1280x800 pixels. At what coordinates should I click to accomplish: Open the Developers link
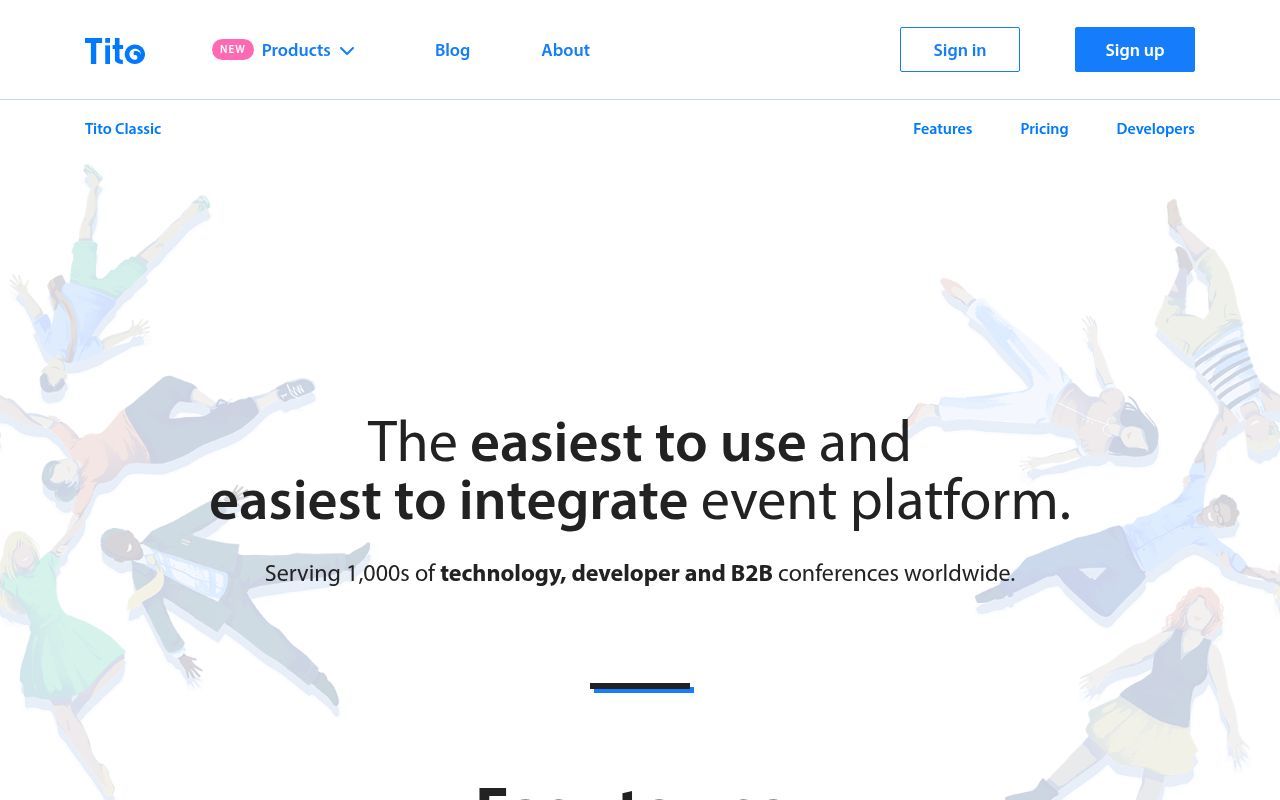tap(1155, 129)
